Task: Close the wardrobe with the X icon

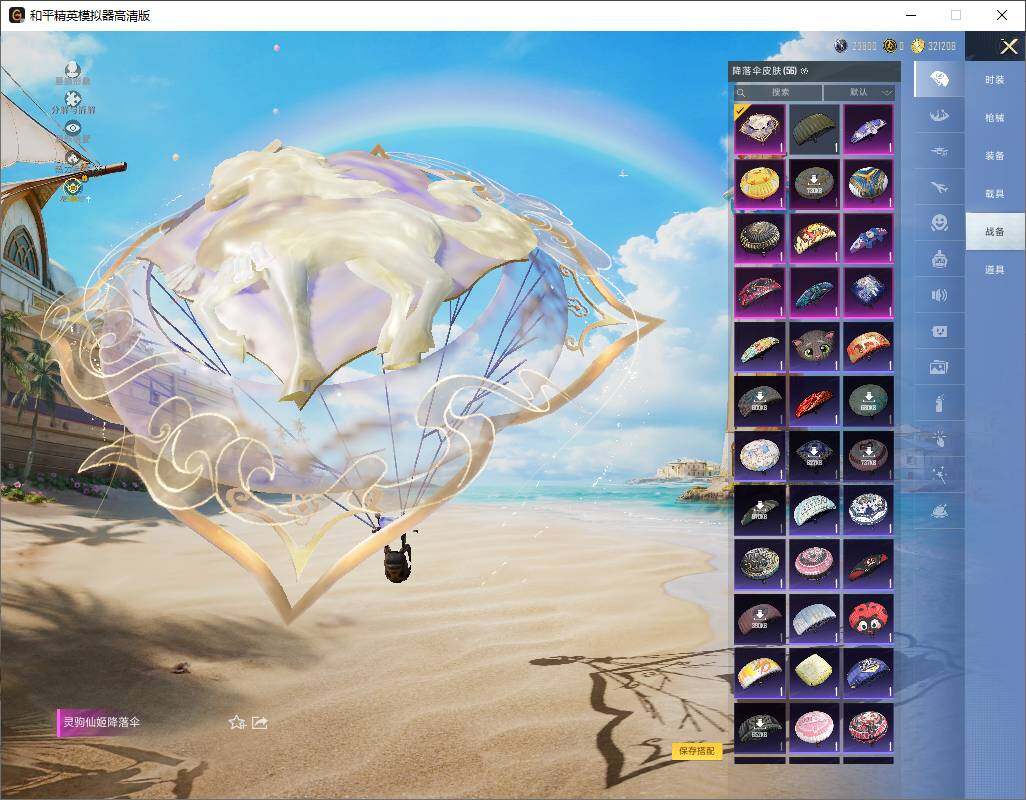Action: point(1008,46)
